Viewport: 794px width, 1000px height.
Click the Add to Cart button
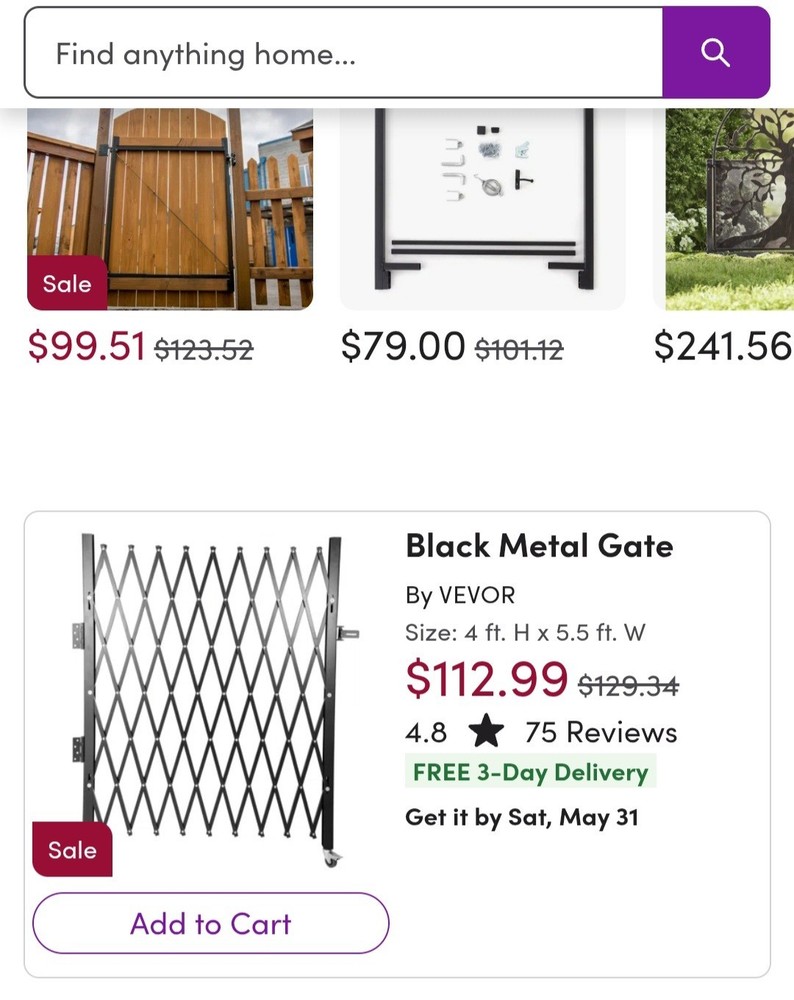coord(210,923)
